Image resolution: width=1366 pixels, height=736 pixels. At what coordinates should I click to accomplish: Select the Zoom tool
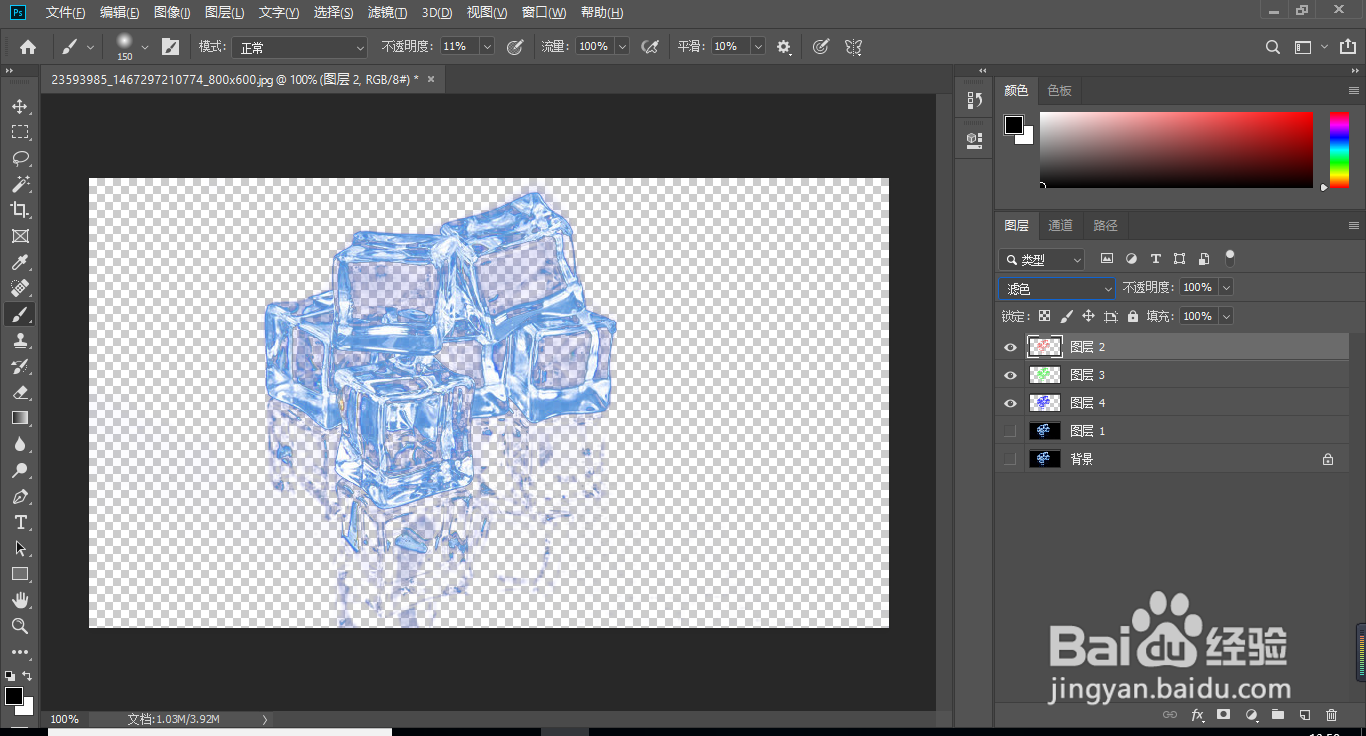tap(20, 626)
